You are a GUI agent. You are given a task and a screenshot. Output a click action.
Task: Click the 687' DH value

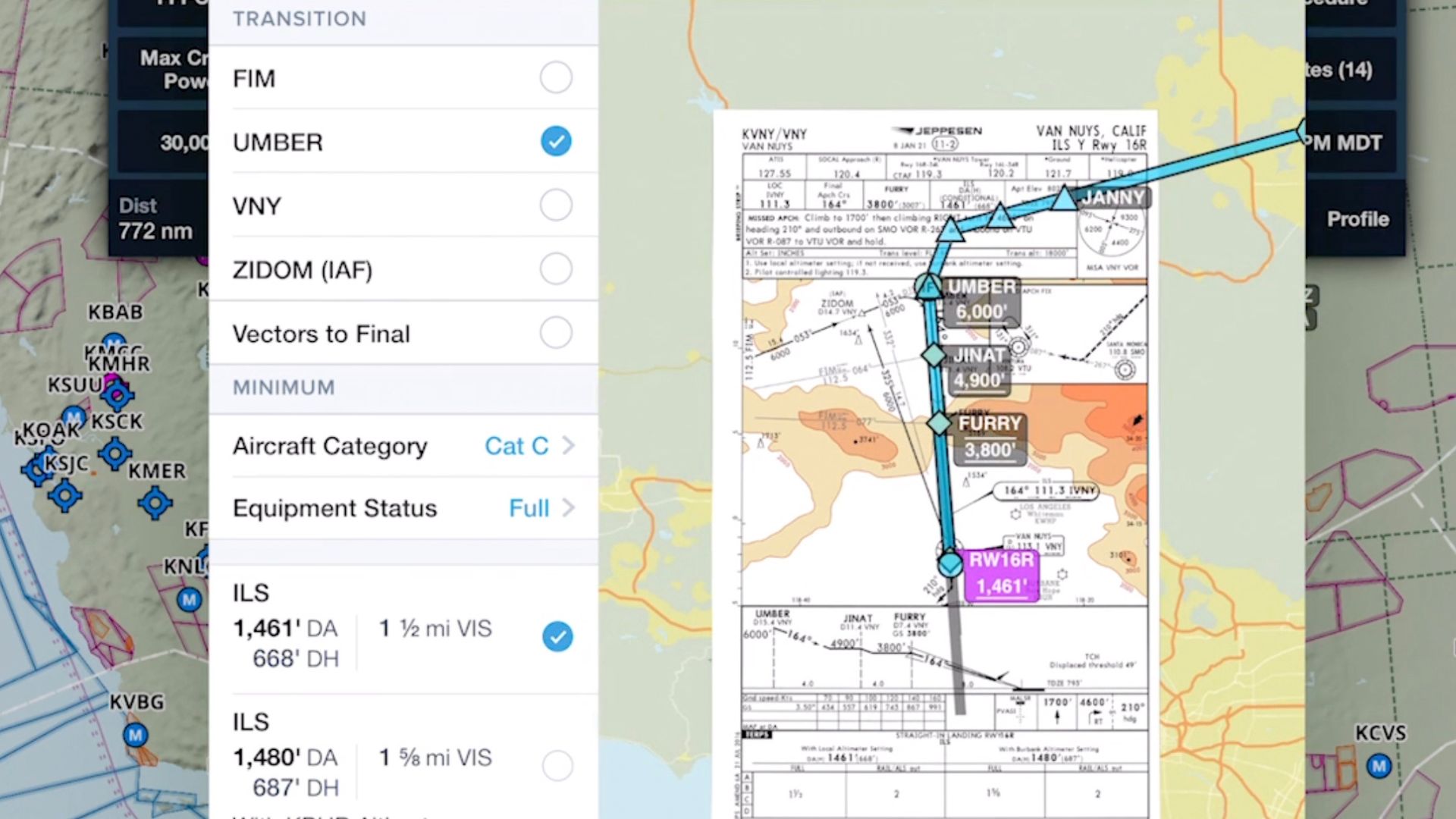click(296, 788)
